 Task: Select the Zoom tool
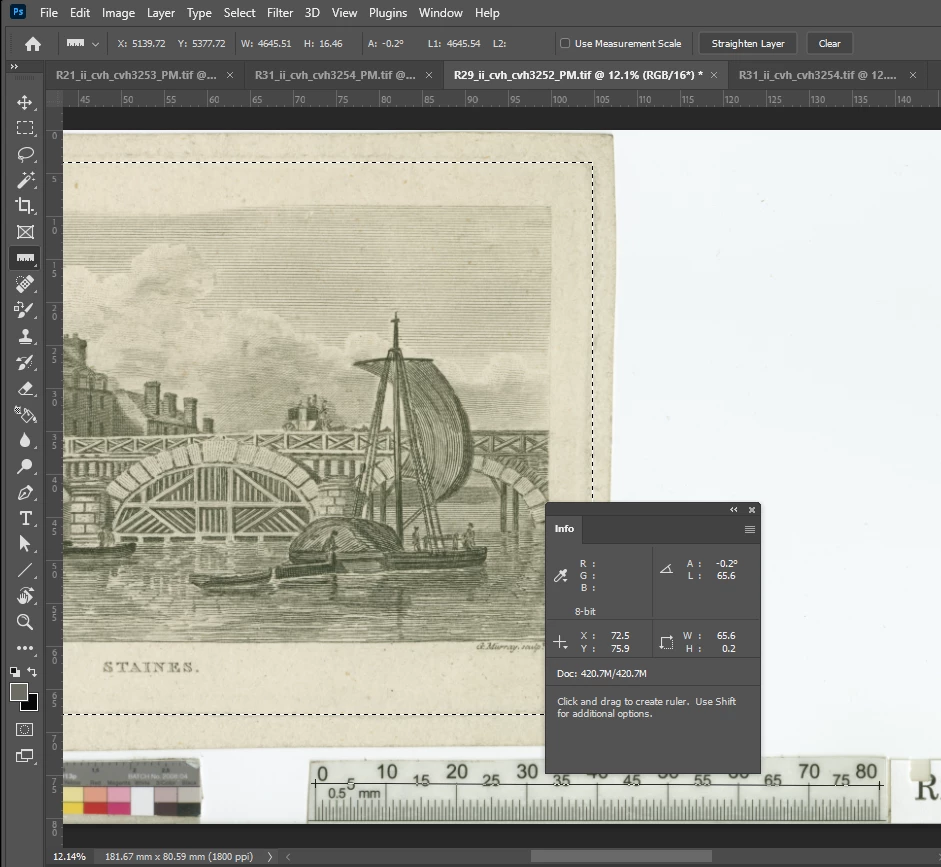click(x=25, y=622)
